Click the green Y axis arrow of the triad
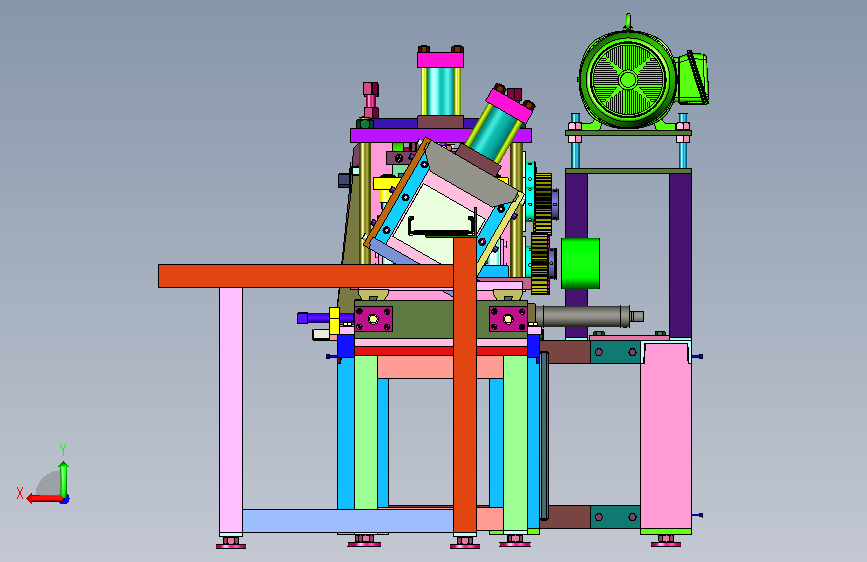Screen dimensions: 867x562 [x=64, y=478]
